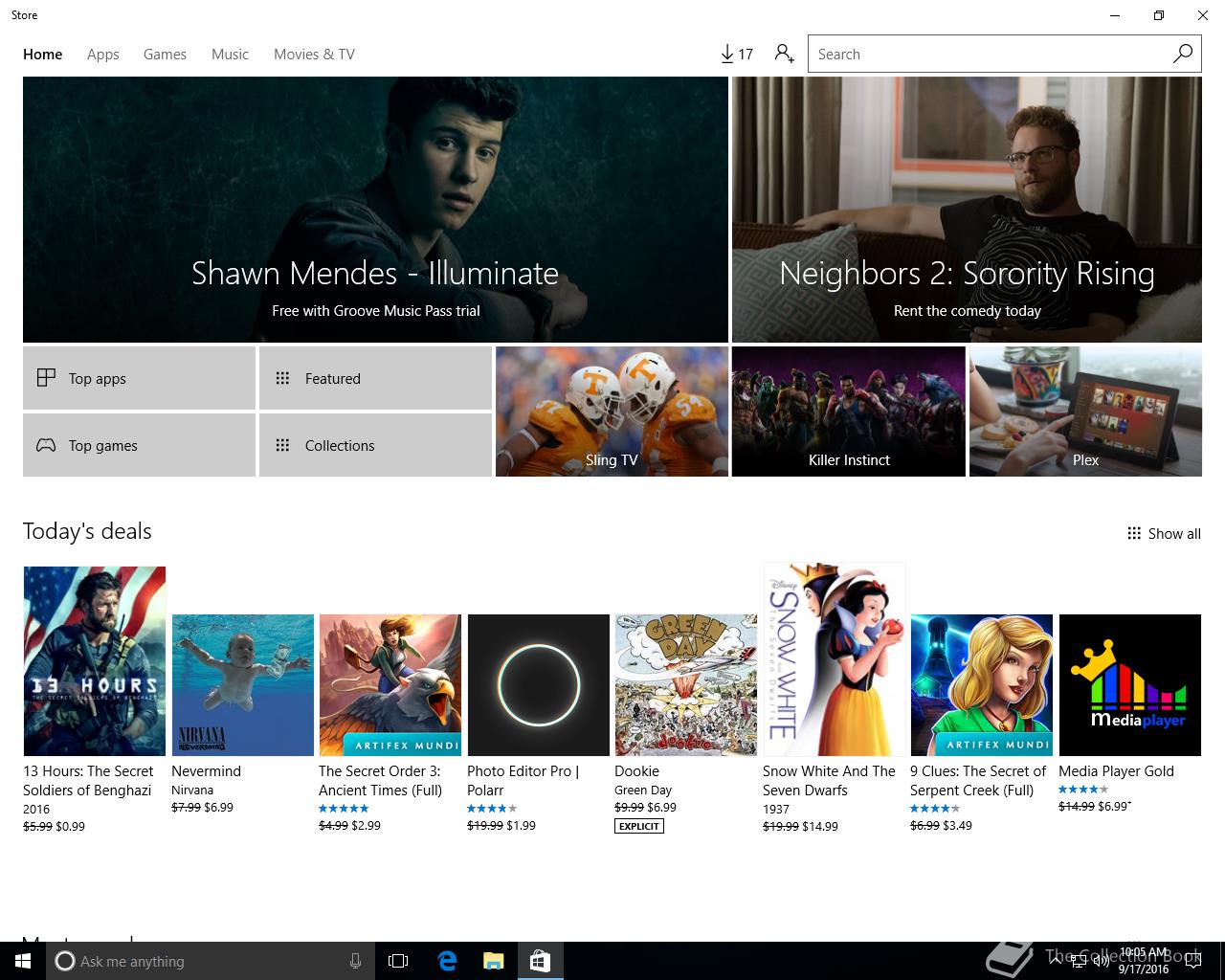Open the Apps tab

click(103, 55)
